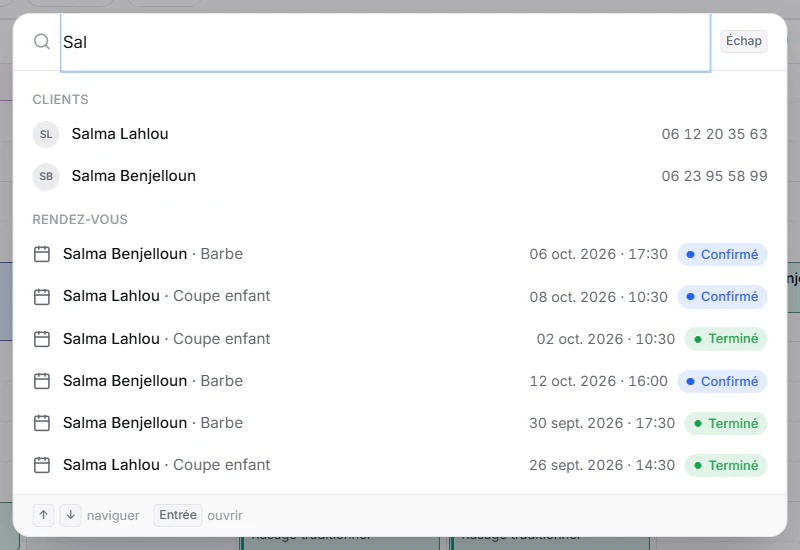Image resolution: width=800 pixels, height=550 pixels.
Task: Open client Salma Lahlou
Action: coord(400,134)
